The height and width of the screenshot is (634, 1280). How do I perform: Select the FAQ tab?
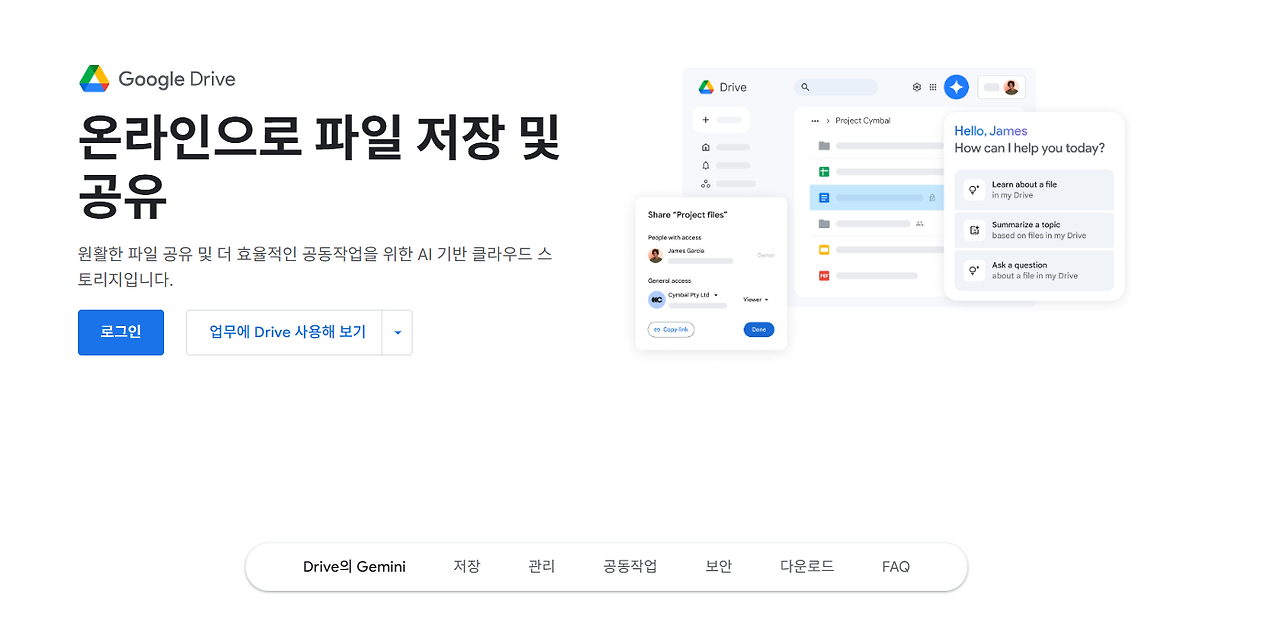(x=896, y=566)
